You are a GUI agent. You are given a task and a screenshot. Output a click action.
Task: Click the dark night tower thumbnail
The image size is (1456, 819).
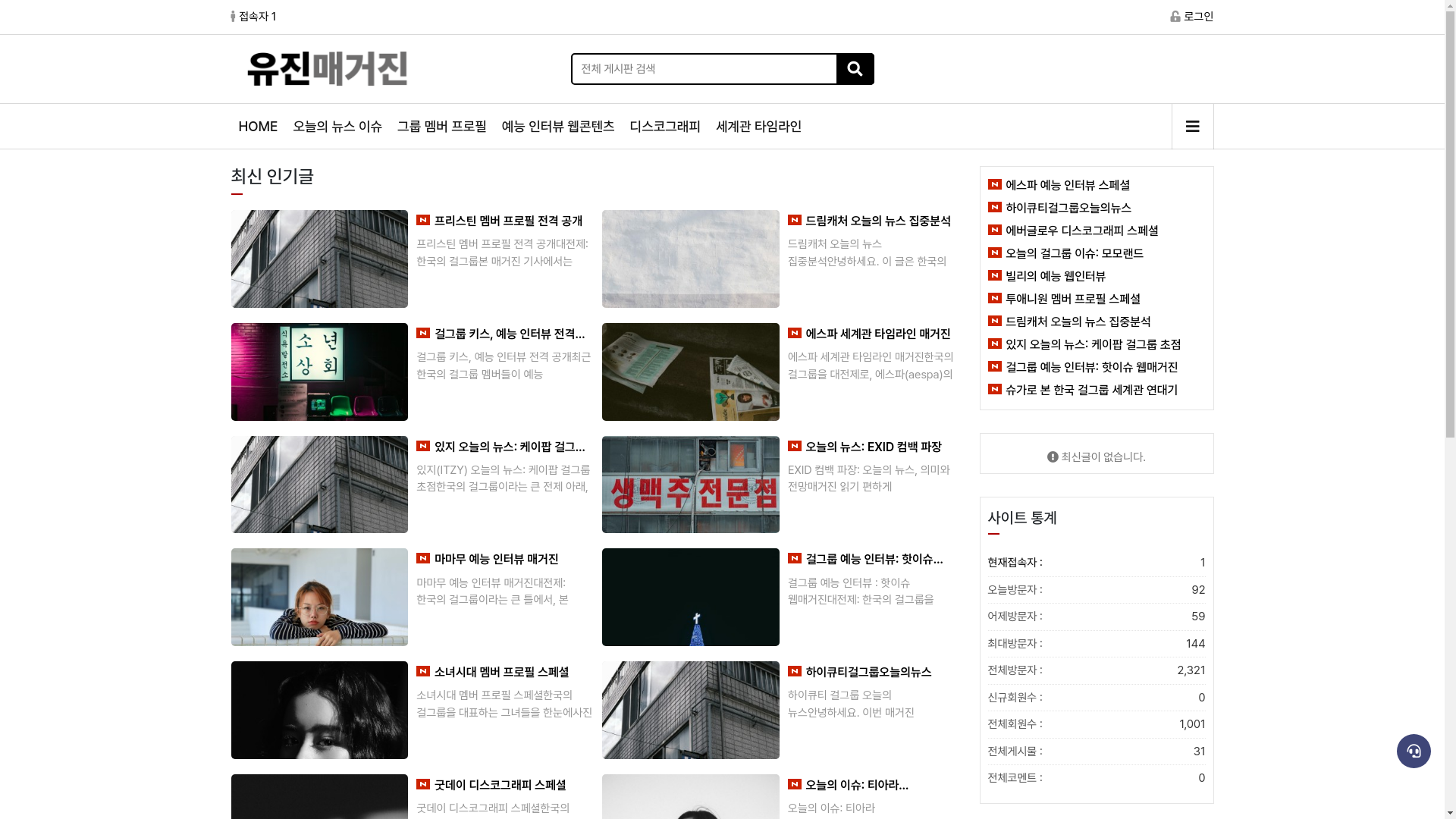[x=690, y=597]
